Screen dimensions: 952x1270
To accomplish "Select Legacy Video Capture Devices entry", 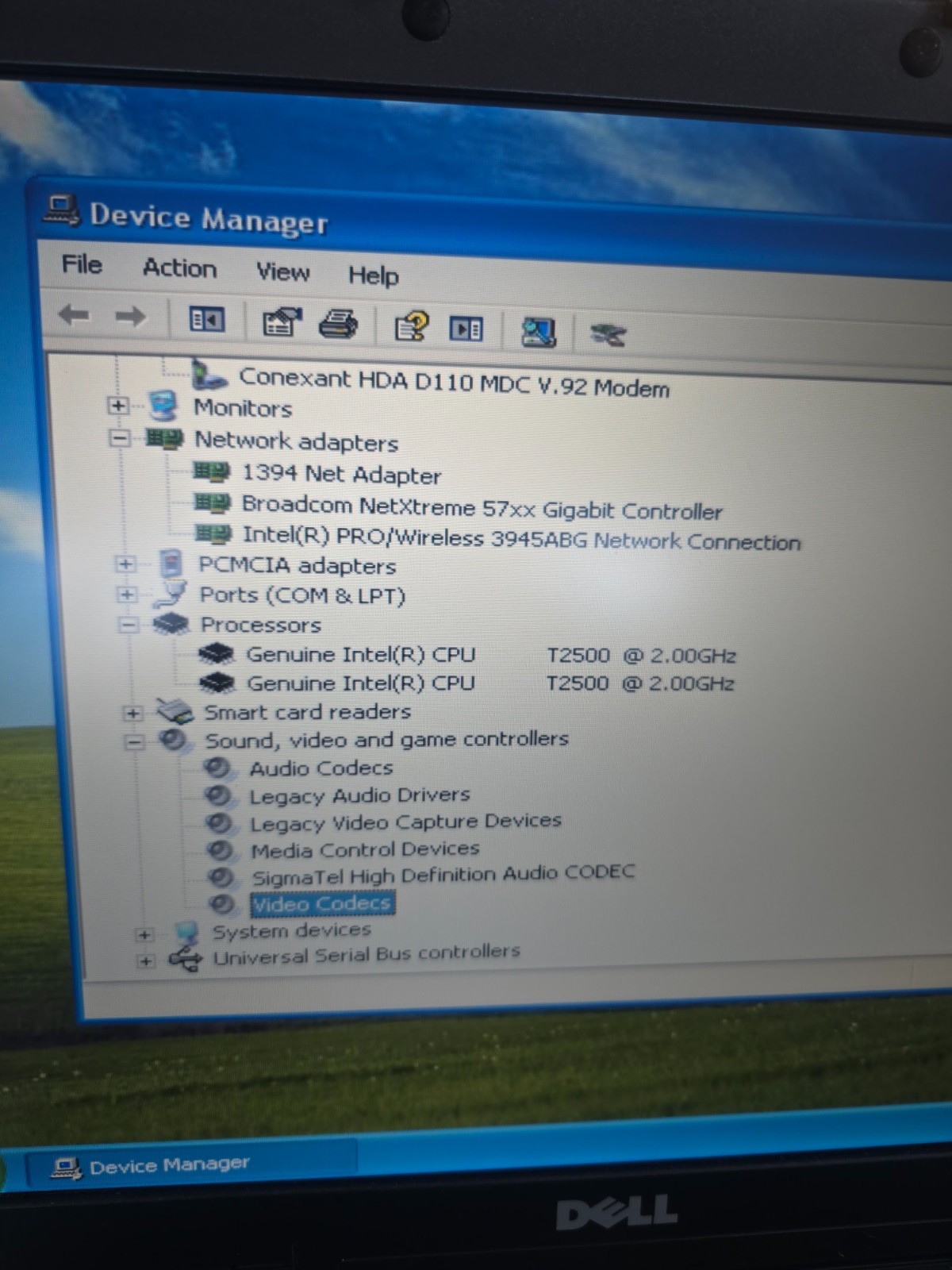I will pyautogui.click(x=405, y=822).
